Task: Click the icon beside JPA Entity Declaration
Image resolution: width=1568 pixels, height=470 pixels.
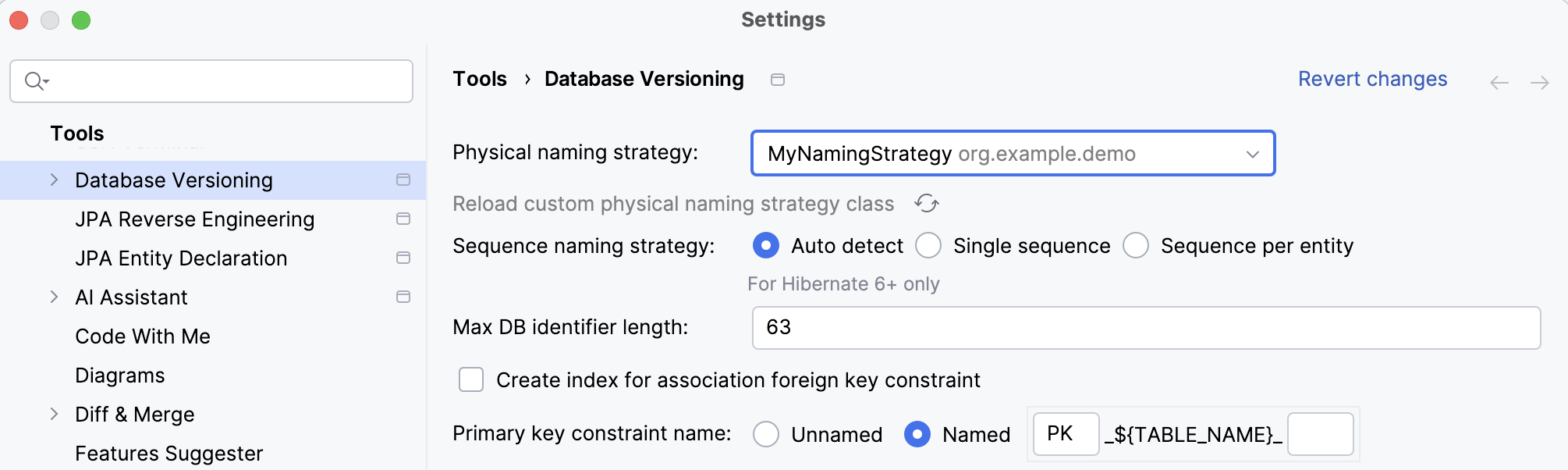Action: click(x=403, y=258)
